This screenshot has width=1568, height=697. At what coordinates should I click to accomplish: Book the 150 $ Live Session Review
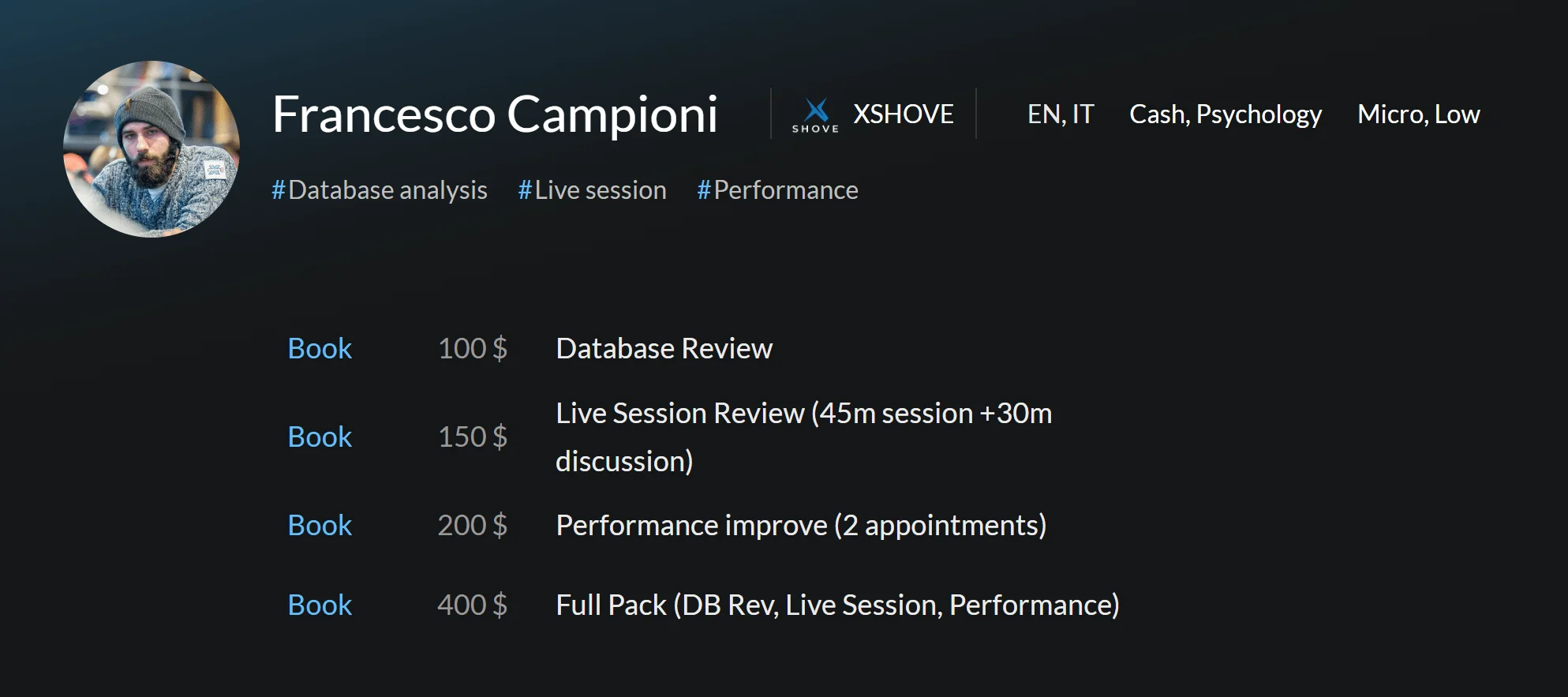click(320, 437)
